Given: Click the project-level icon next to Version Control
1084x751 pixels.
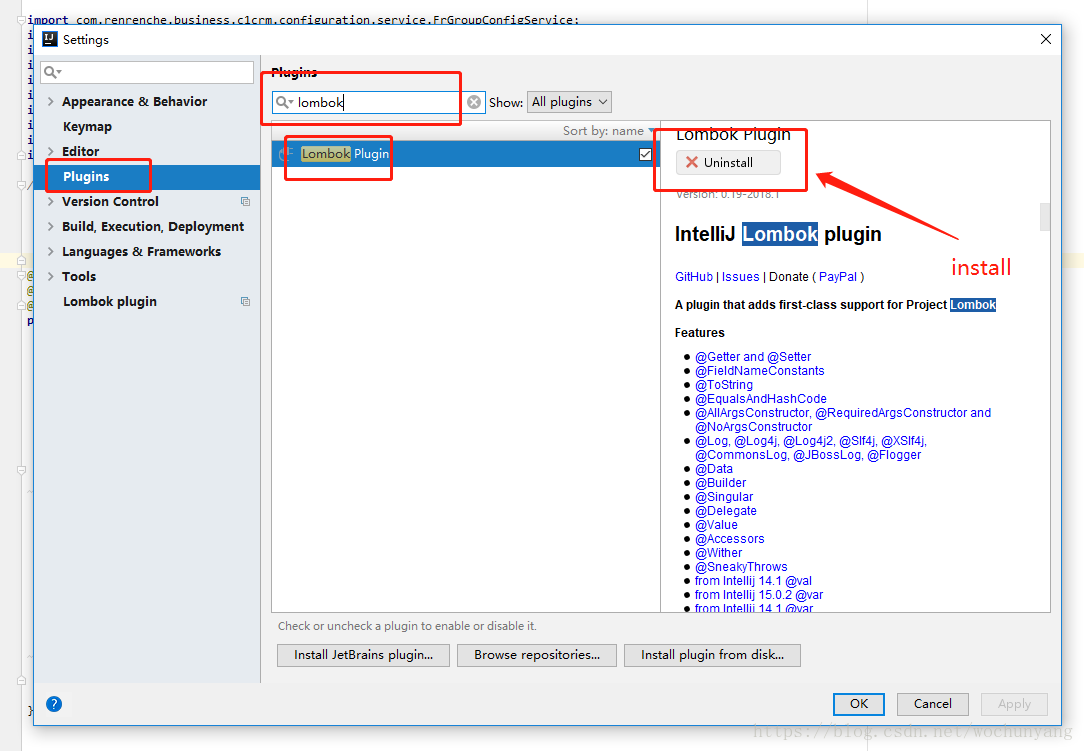Looking at the screenshot, I should [x=245, y=201].
